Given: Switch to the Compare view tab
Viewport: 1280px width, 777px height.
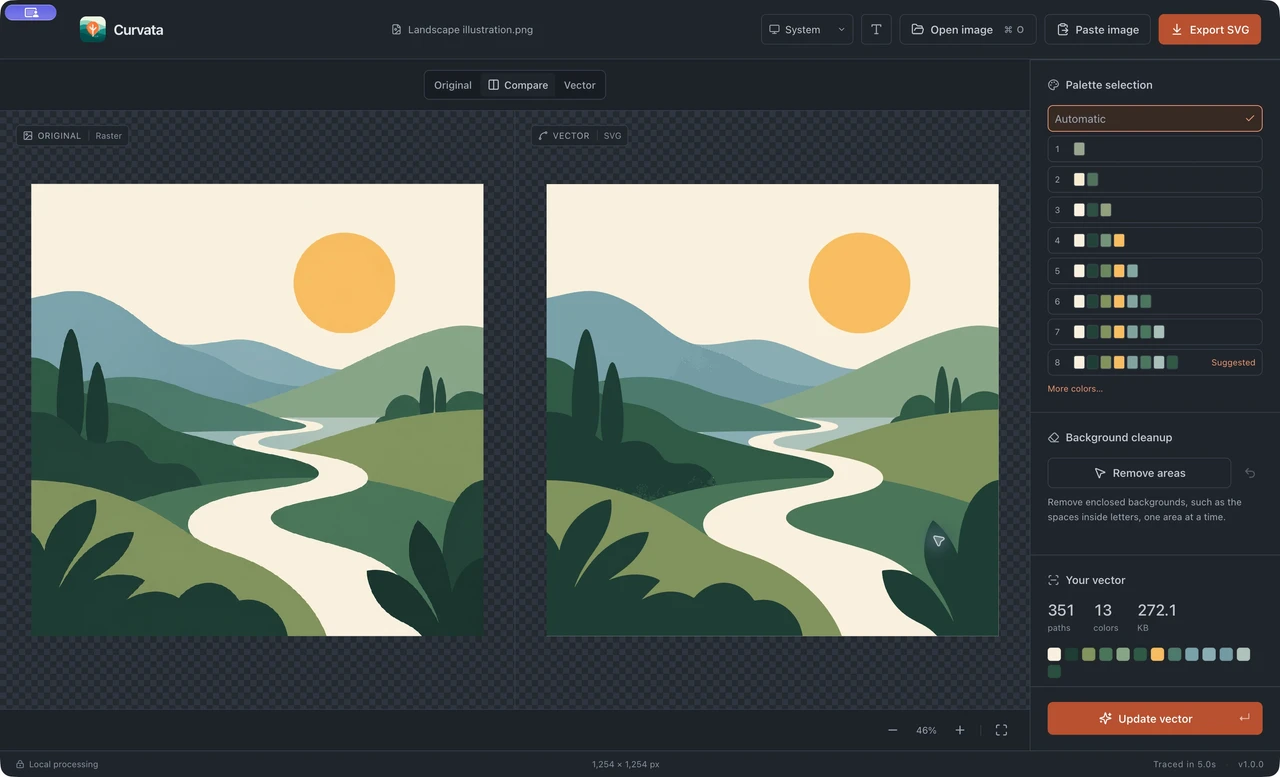Looking at the screenshot, I should point(518,85).
